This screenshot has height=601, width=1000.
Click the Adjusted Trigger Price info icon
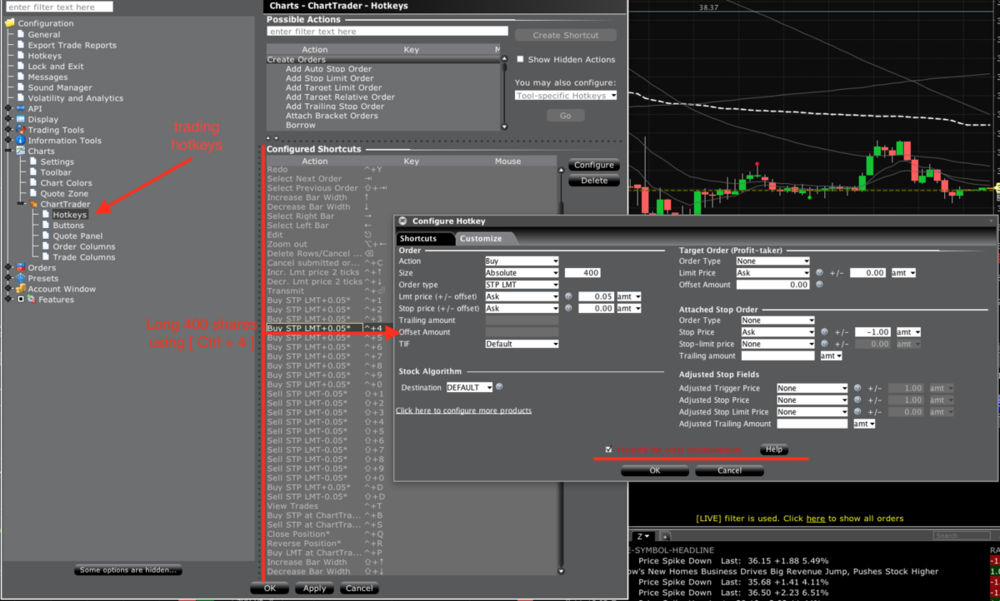[858, 388]
